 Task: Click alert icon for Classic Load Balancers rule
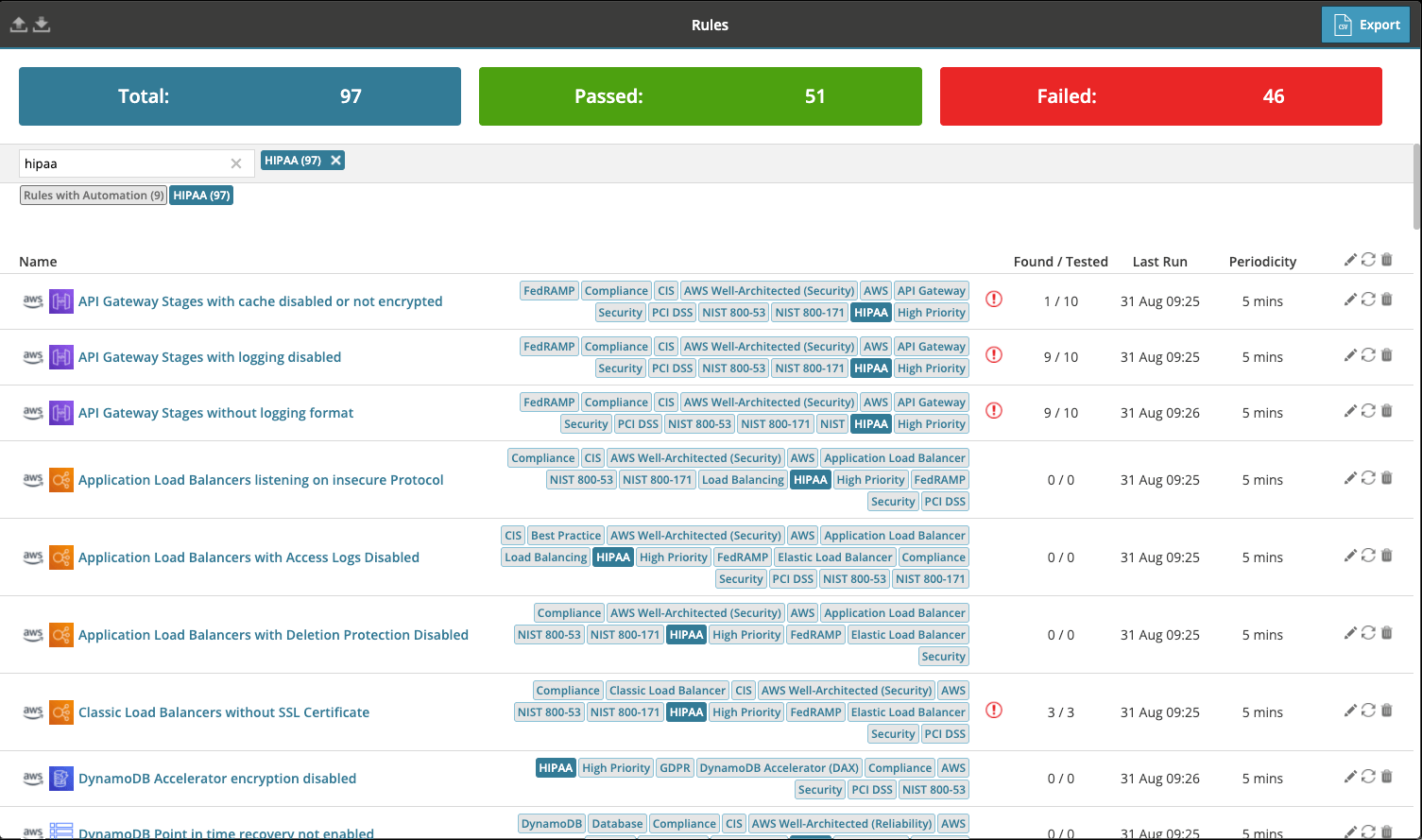(x=994, y=711)
